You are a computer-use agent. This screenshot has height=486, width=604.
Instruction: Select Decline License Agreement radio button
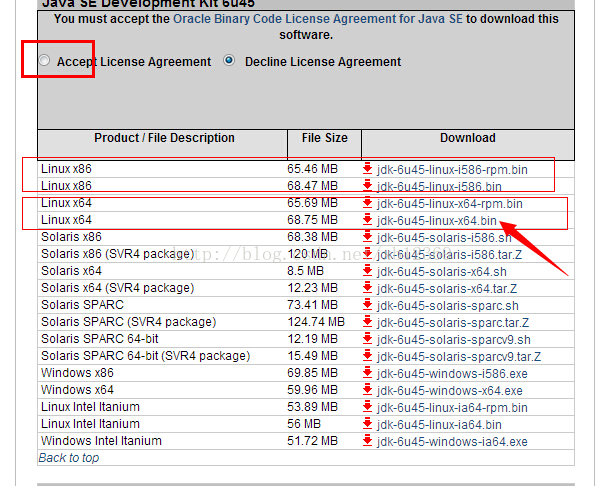click(x=229, y=60)
